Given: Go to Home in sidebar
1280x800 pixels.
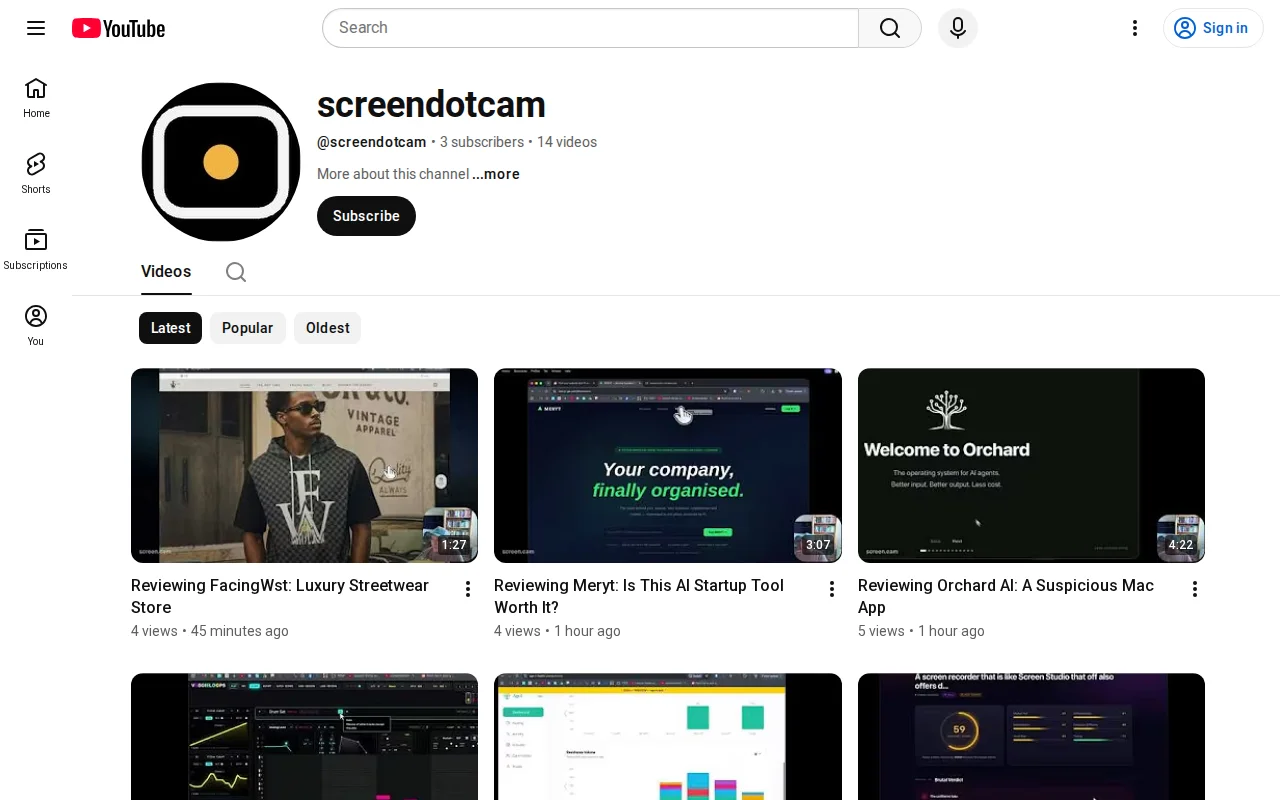Looking at the screenshot, I should [36, 98].
